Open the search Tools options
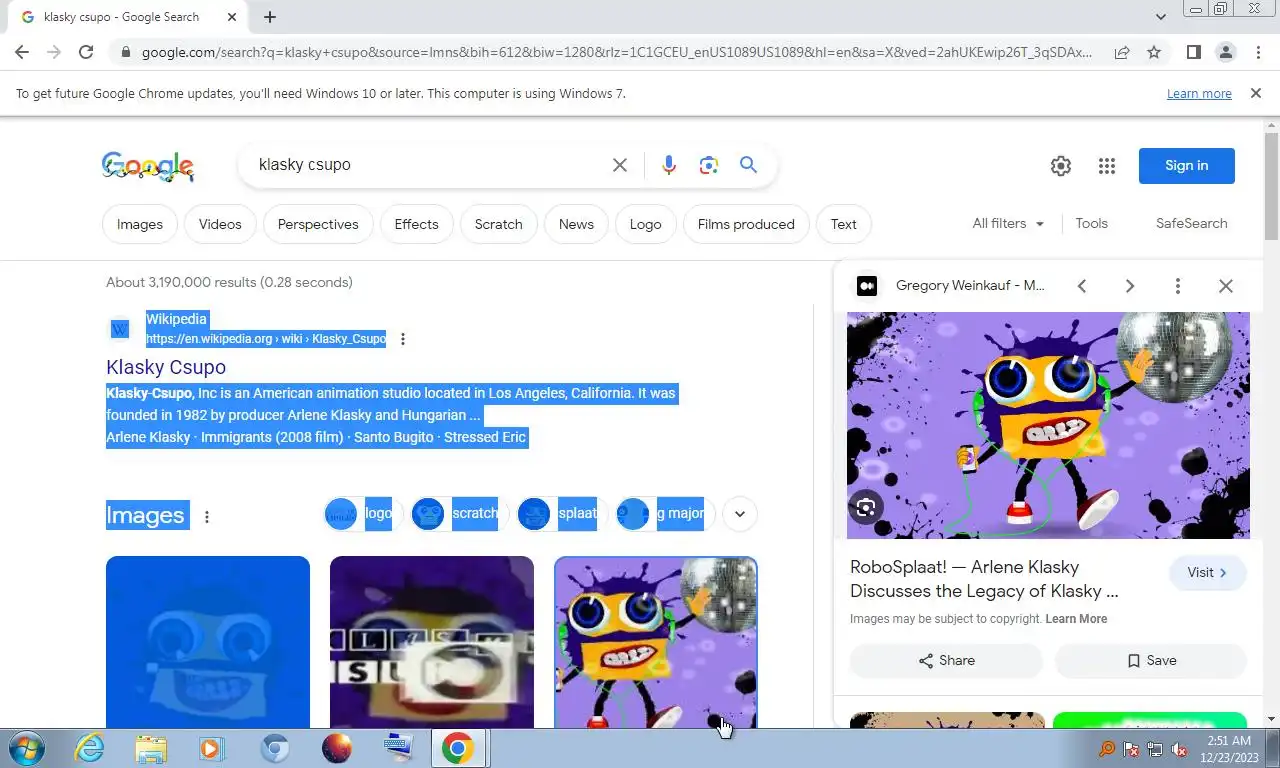1280x768 pixels. pyautogui.click(x=1092, y=224)
